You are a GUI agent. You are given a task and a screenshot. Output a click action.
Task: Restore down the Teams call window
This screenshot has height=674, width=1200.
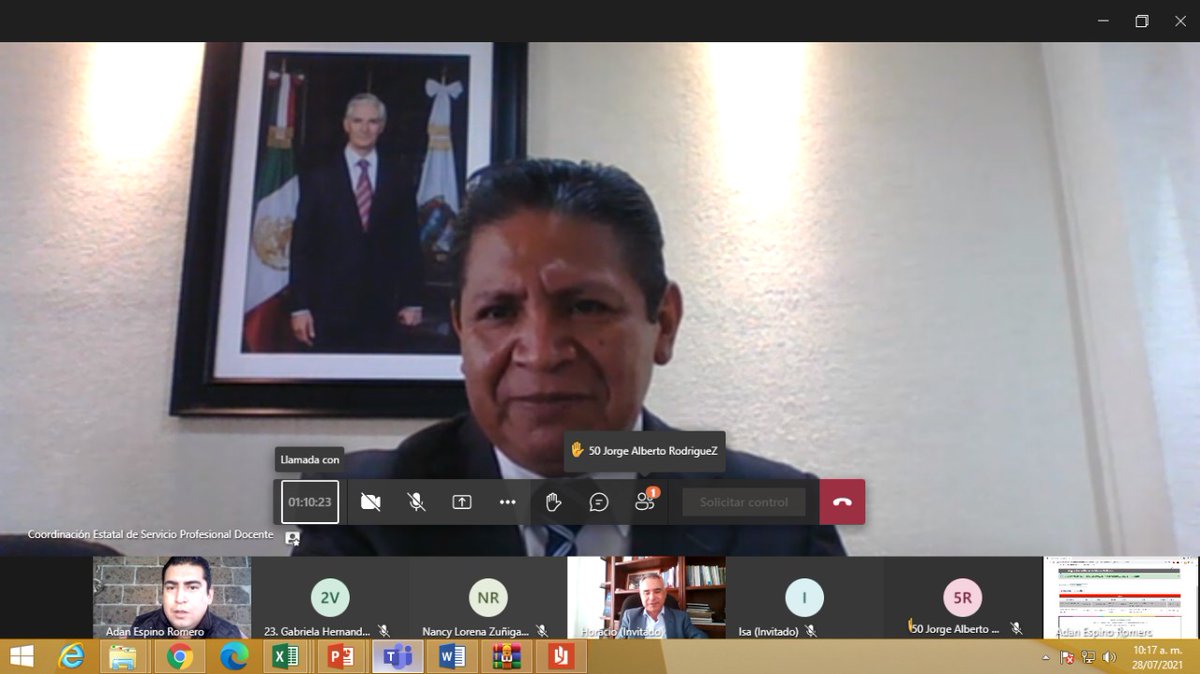1142,21
